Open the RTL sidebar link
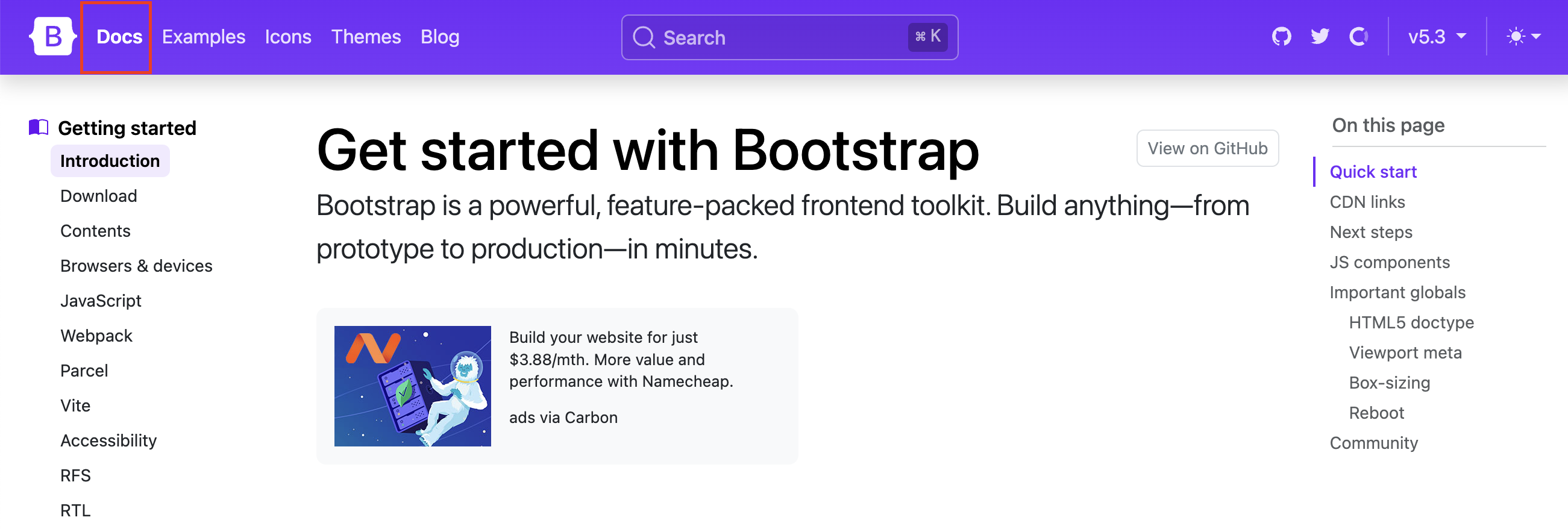Image resolution: width=1568 pixels, height=529 pixels. click(75, 510)
